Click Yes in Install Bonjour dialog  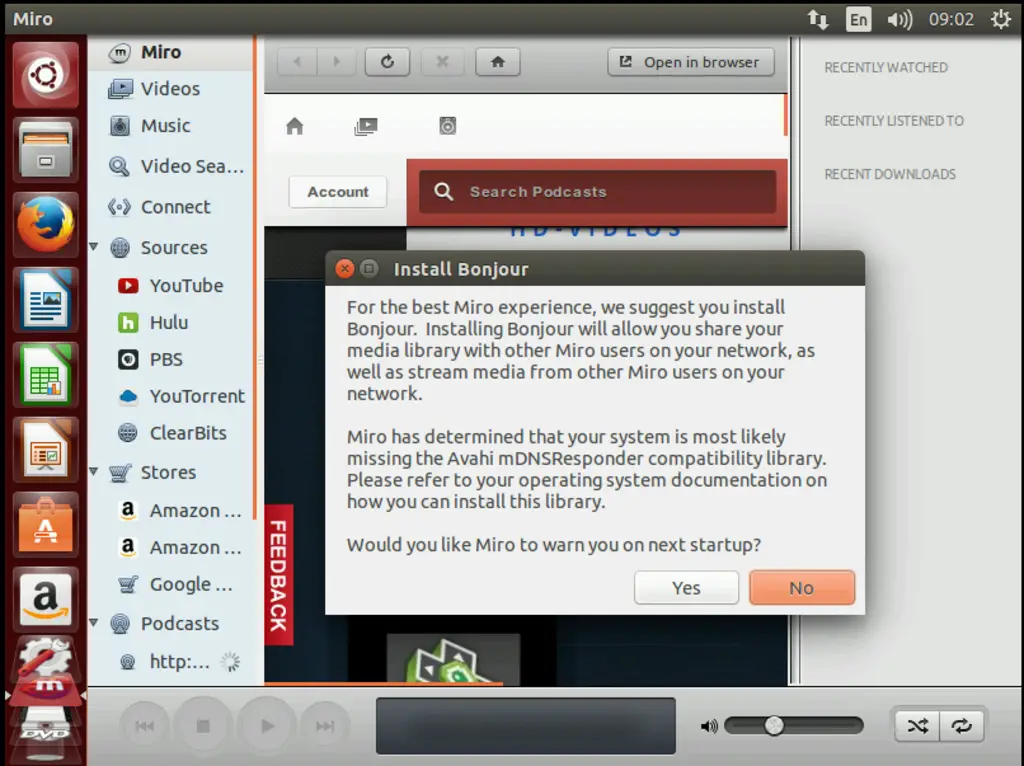point(686,588)
